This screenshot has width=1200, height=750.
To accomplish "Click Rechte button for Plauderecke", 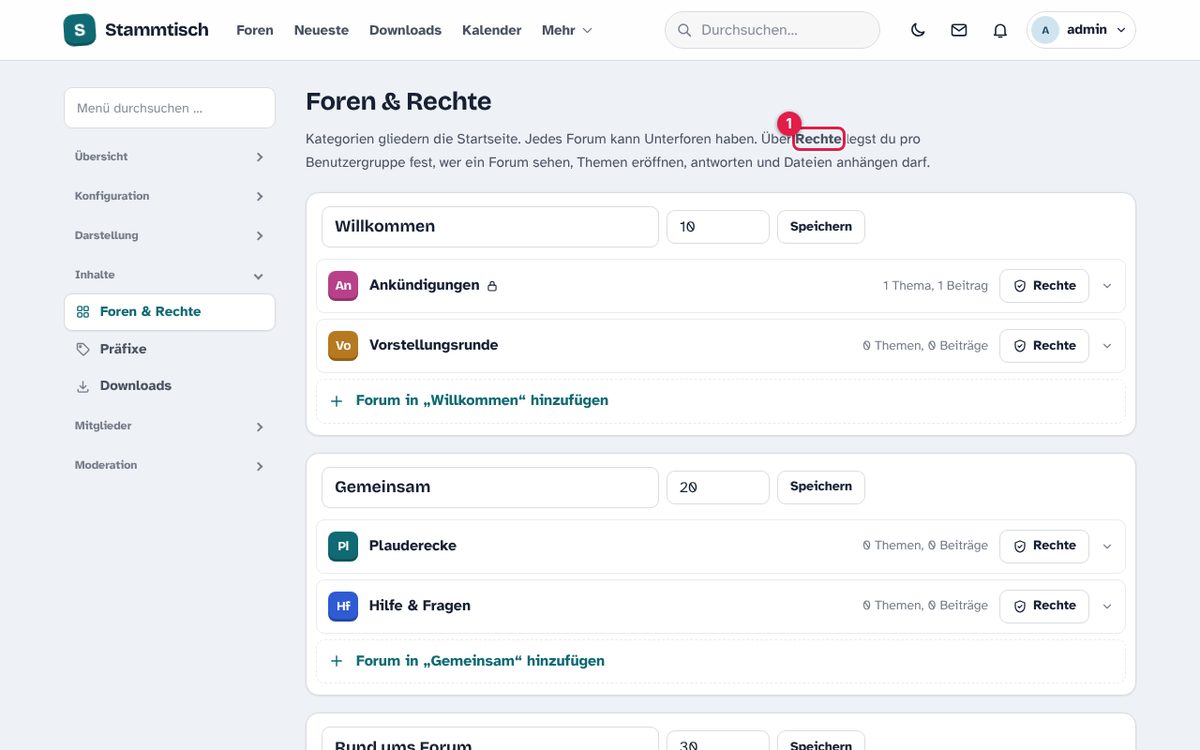I will [x=1044, y=546].
